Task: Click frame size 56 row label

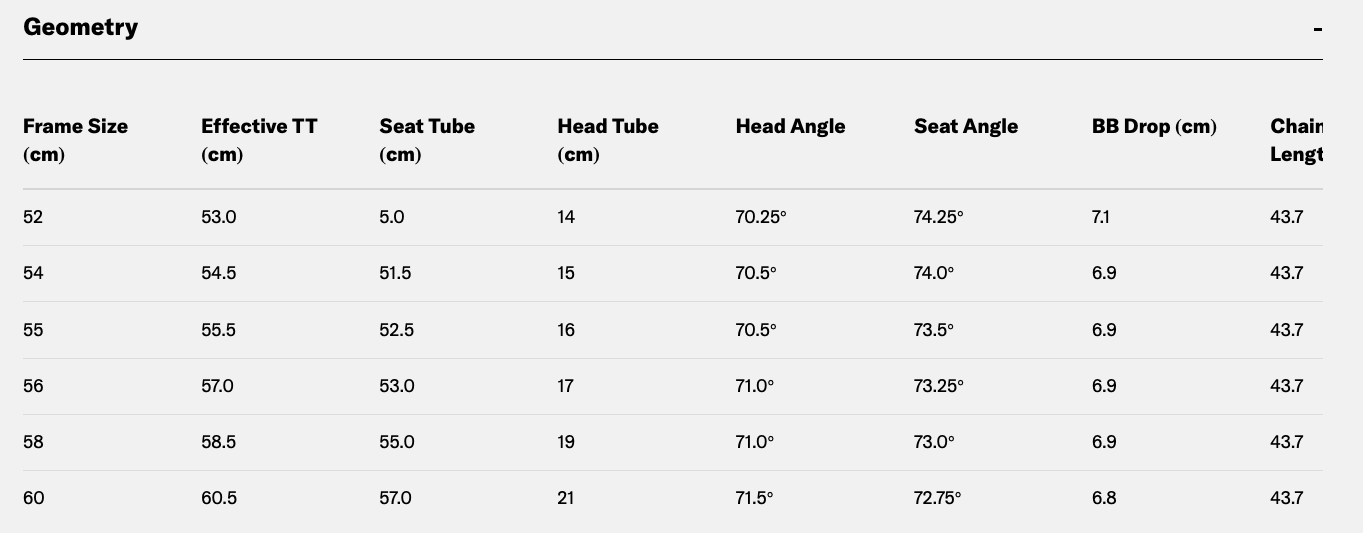Action: (33, 386)
